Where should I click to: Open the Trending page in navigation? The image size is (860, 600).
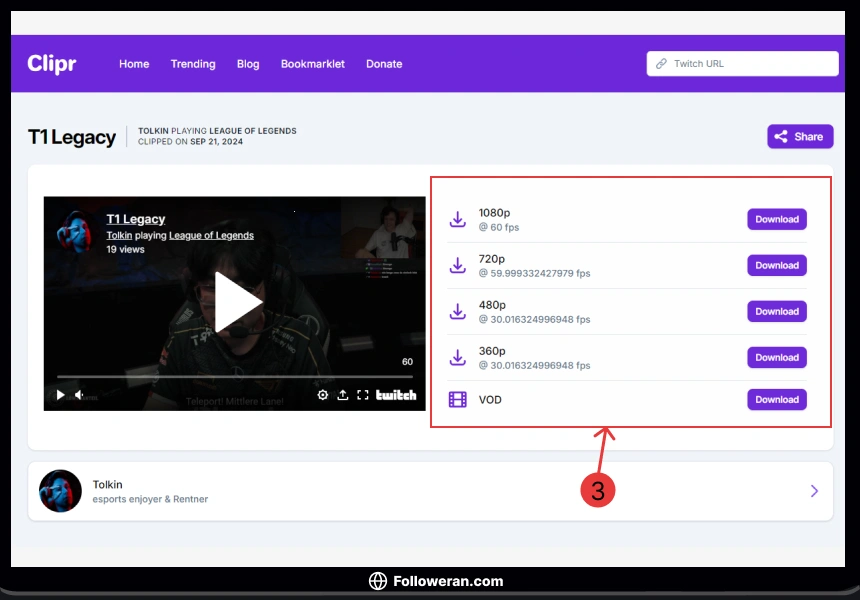[x=193, y=64]
